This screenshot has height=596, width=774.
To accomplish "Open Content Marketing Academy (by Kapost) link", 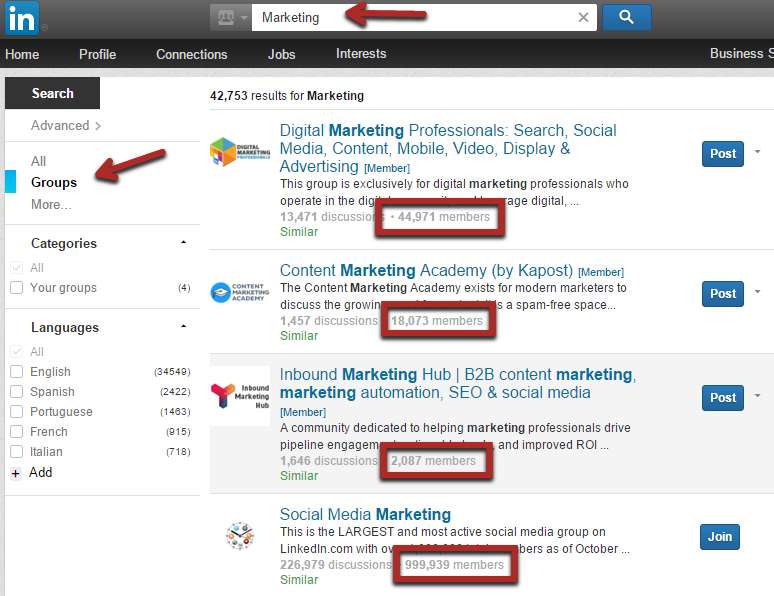I will click(426, 270).
